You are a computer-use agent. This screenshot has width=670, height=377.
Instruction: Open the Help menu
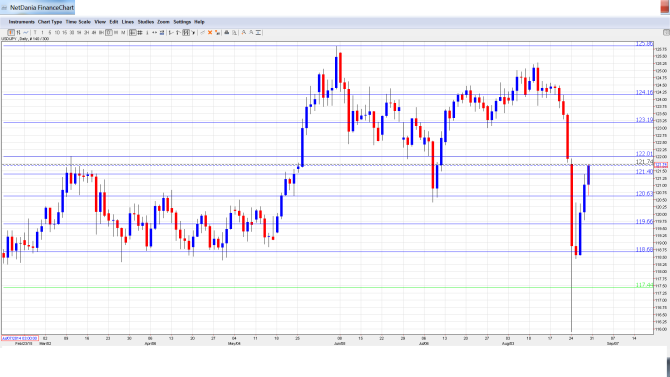[199, 22]
